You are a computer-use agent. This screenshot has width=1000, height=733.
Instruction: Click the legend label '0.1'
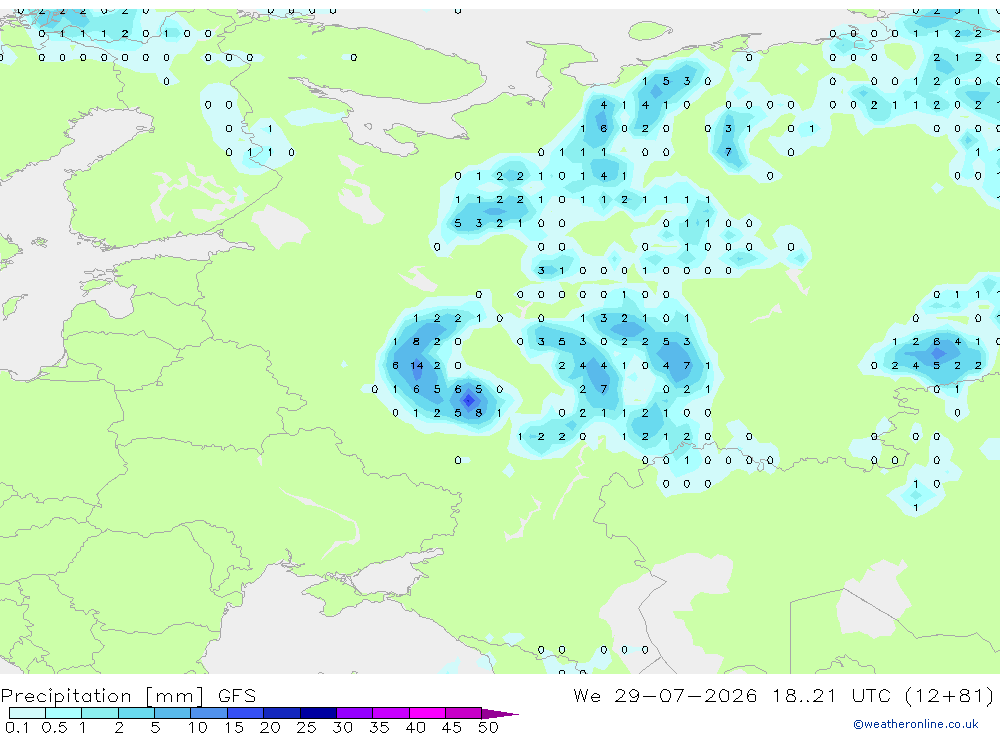pos(17,727)
